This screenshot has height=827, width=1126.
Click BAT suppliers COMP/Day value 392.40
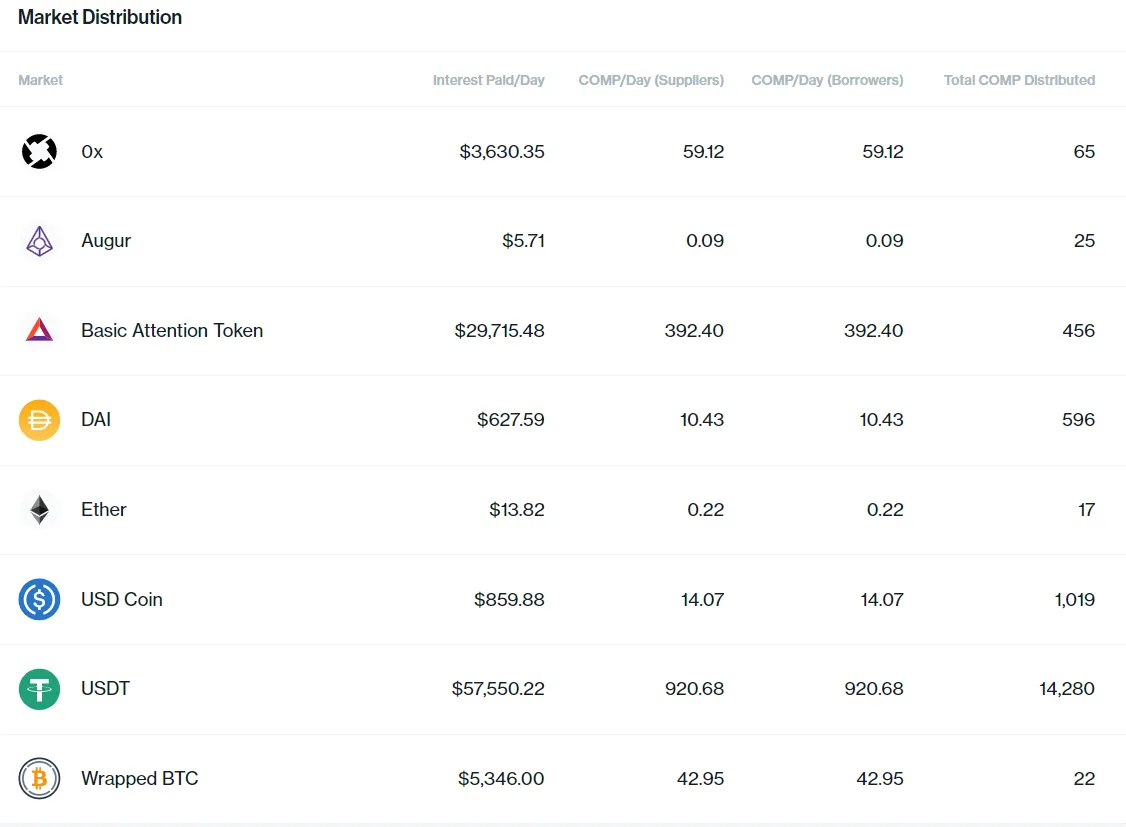(694, 330)
